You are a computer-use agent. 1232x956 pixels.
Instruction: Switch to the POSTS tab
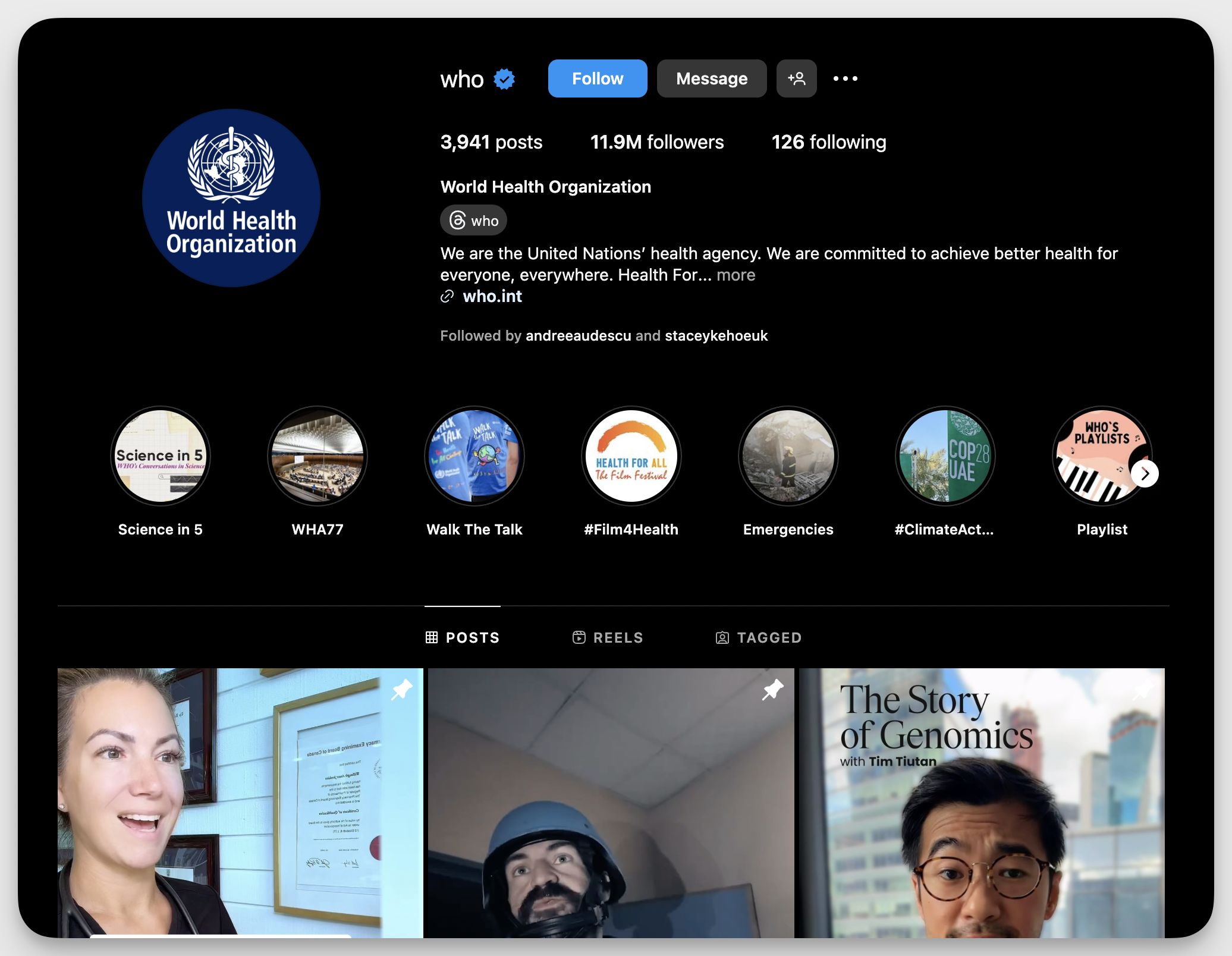point(463,637)
